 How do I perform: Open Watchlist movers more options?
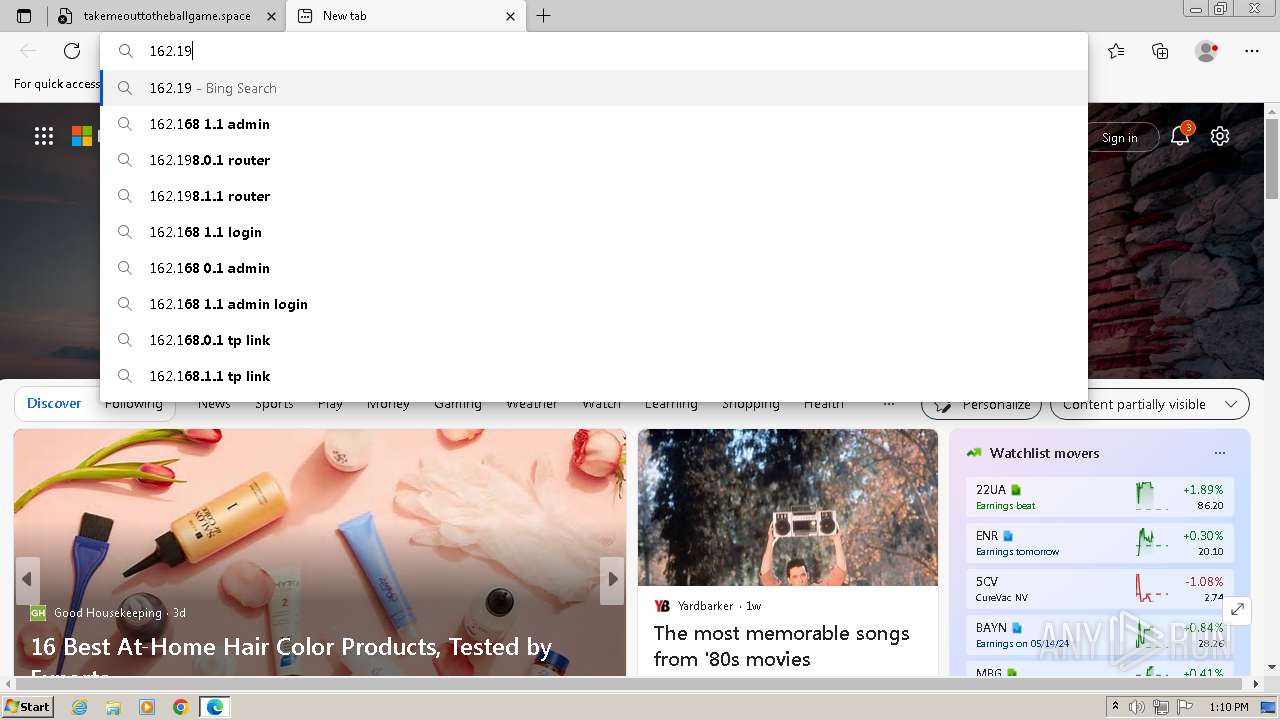point(1219,453)
